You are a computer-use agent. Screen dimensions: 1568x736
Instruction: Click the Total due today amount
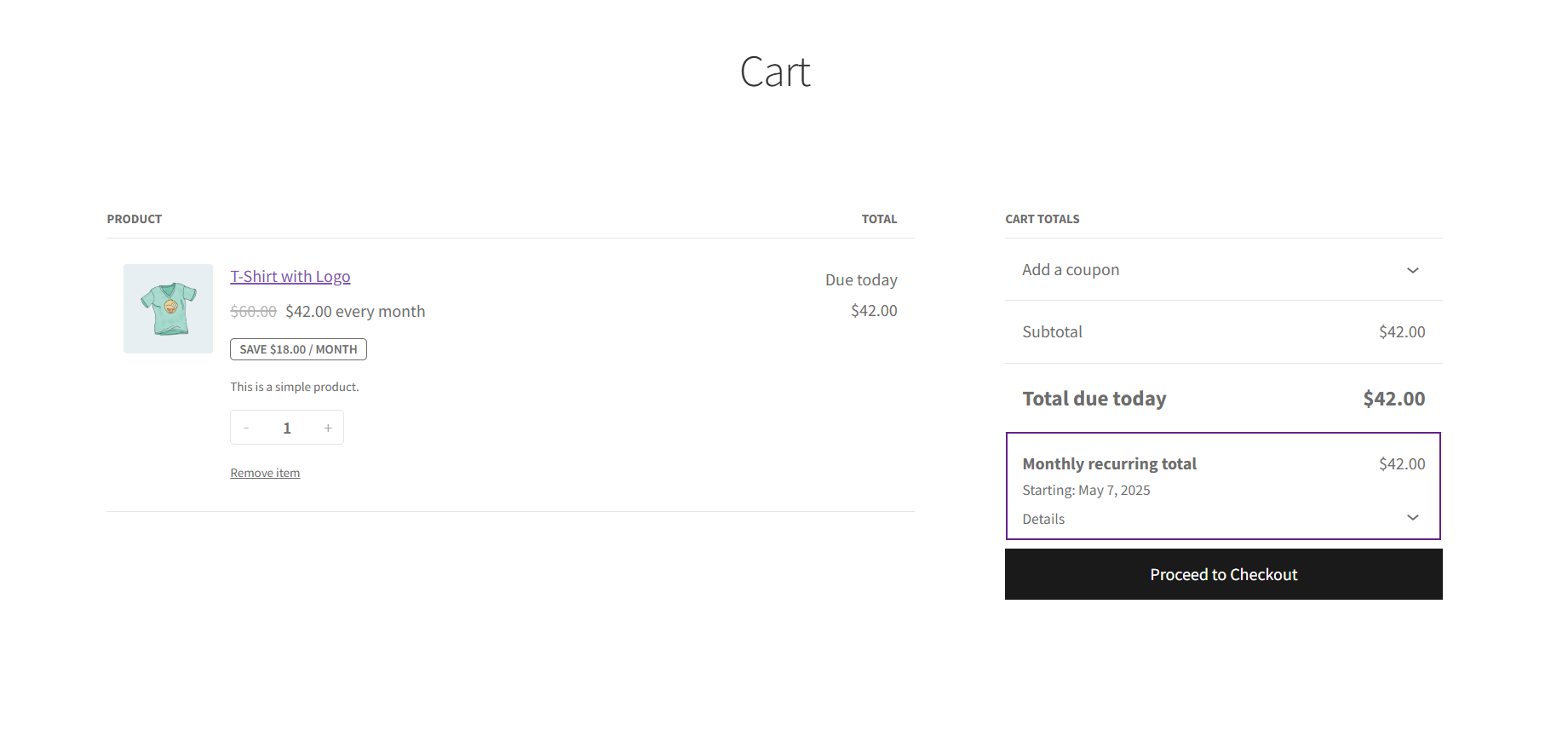tap(1393, 399)
